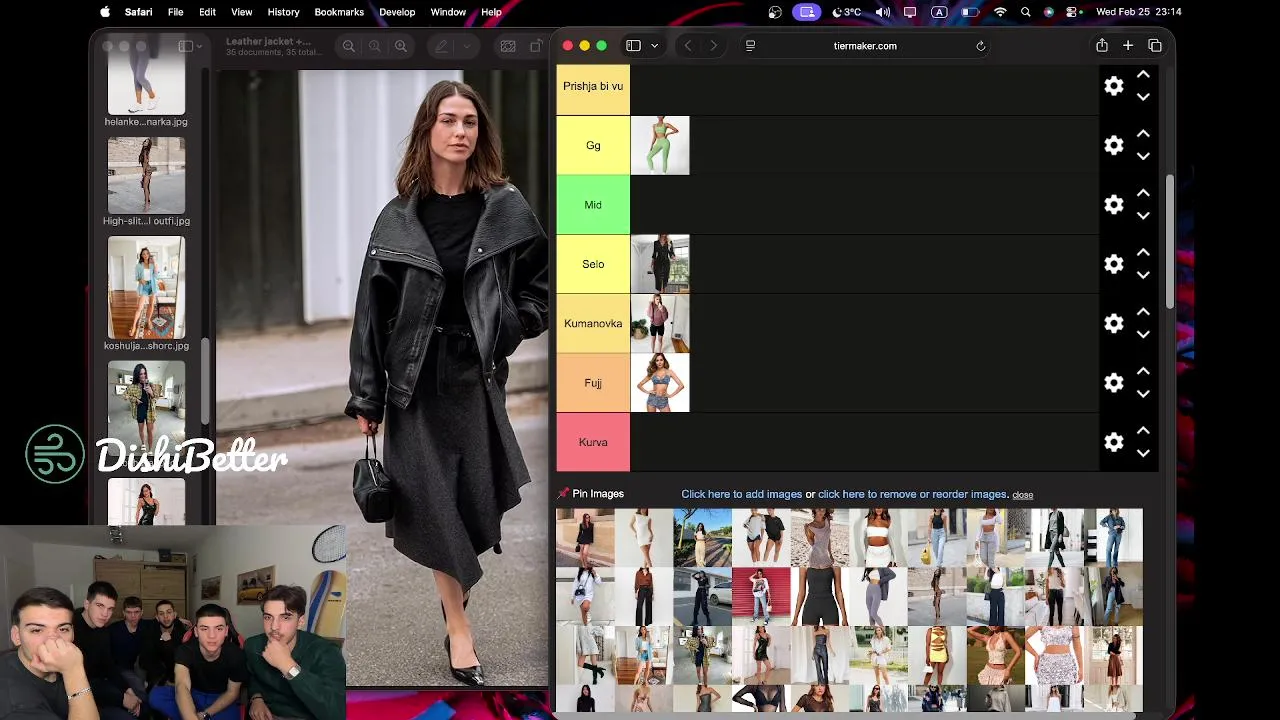This screenshot has height=720, width=1280.
Task: Select the image placed in Fujj tier
Action: tap(660, 383)
